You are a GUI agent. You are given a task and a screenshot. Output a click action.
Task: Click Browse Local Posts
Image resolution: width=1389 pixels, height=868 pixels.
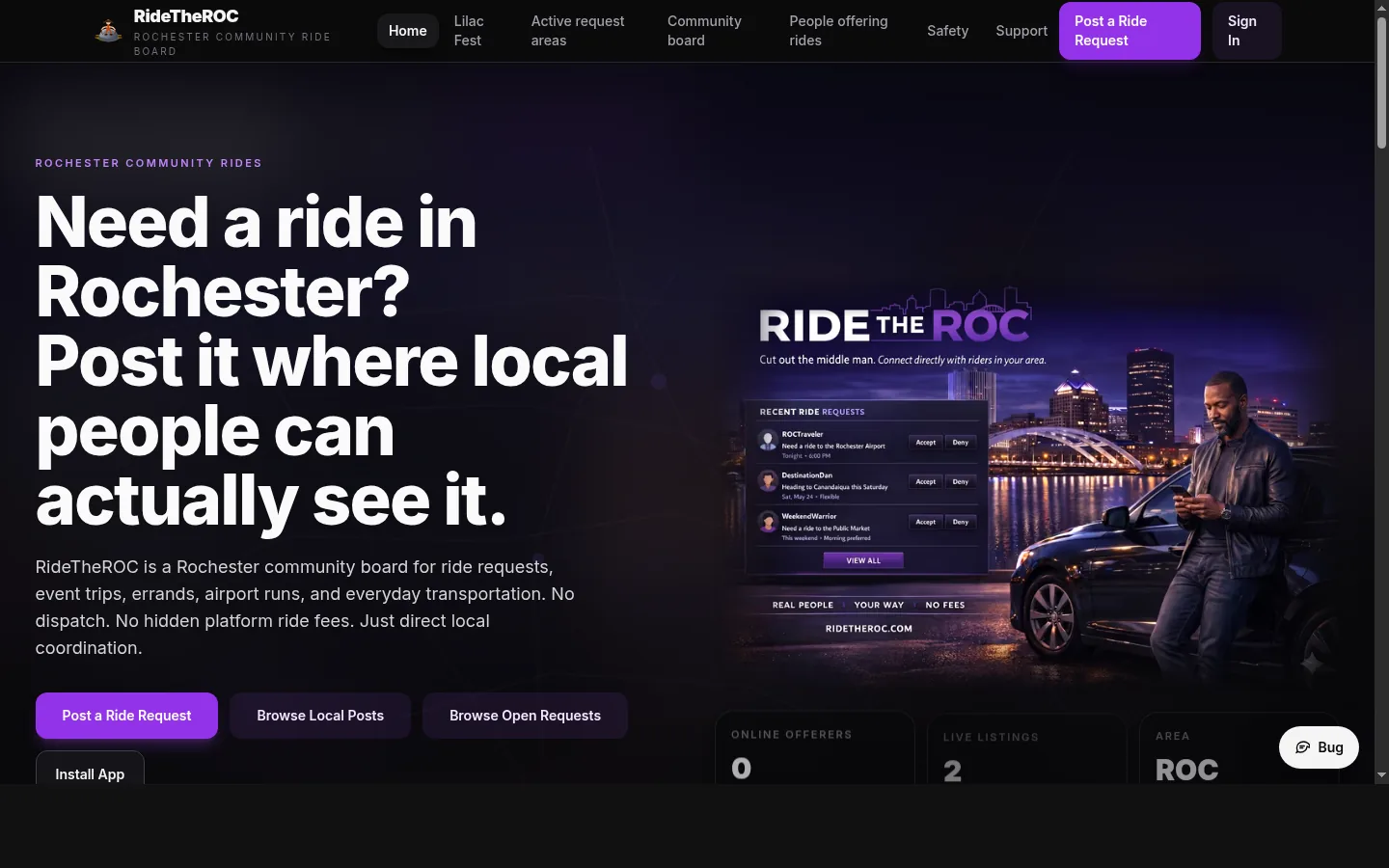(x=320, y=716)
